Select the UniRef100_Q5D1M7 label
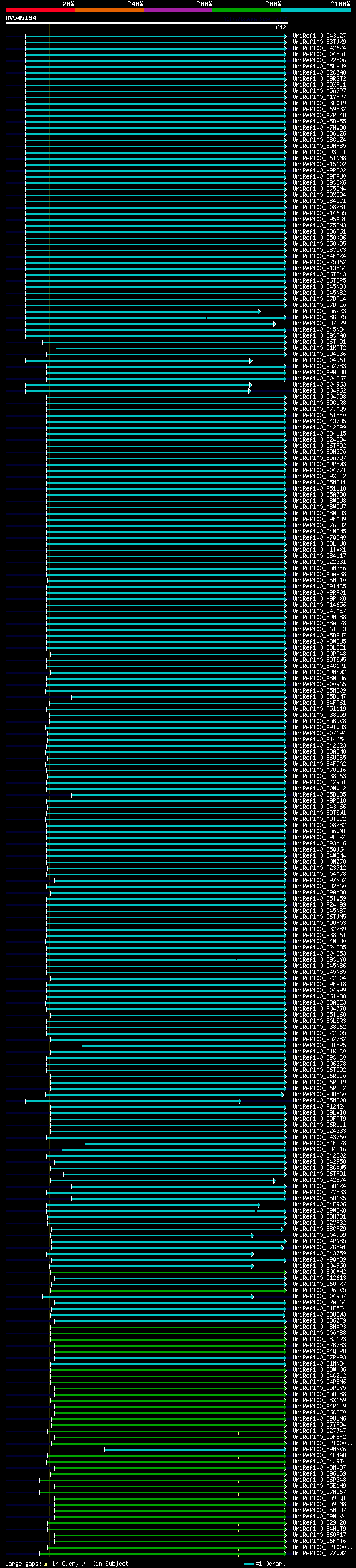 click(319, 696)
